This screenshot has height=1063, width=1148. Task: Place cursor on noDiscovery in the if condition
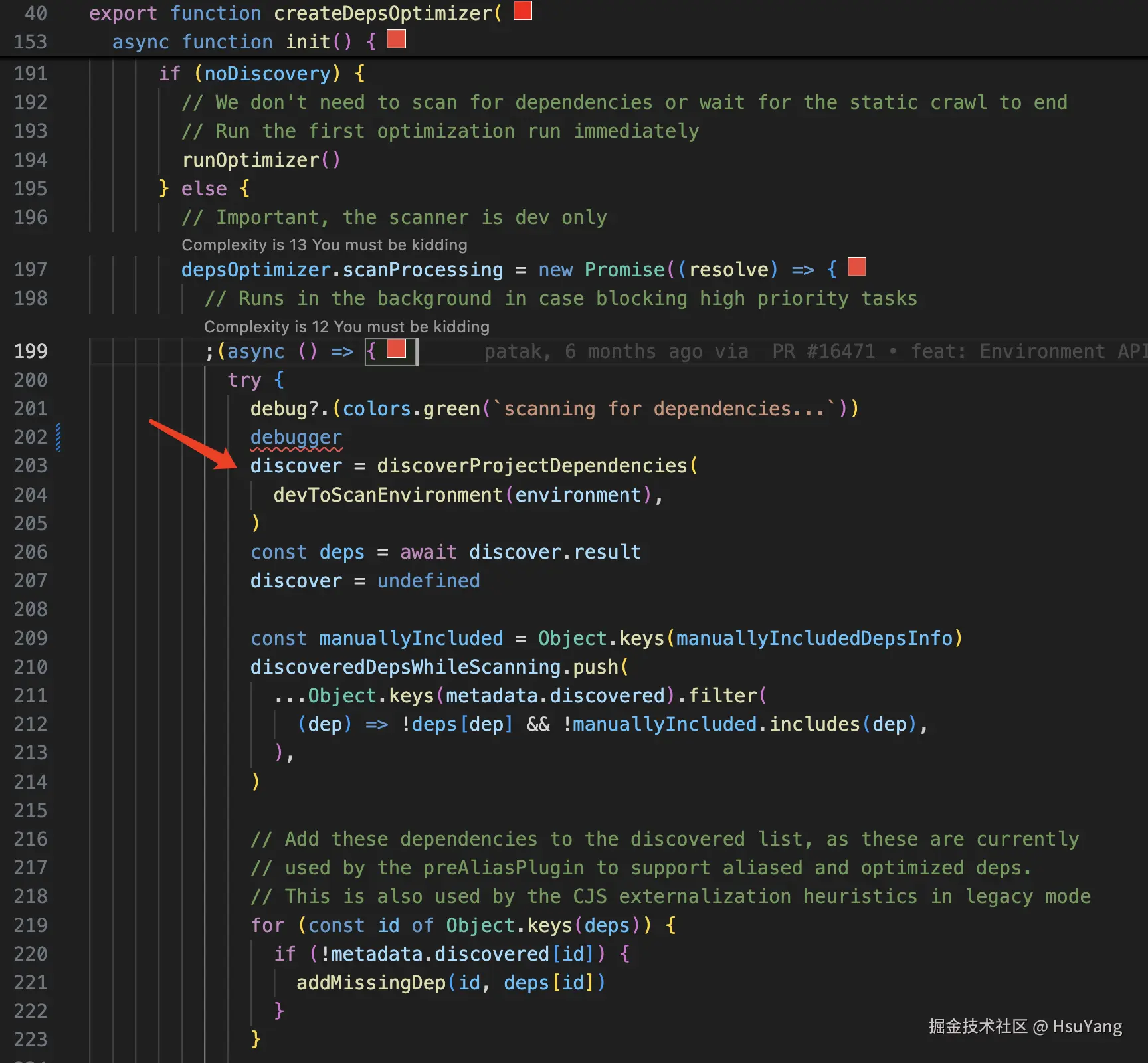click(267, 74)
